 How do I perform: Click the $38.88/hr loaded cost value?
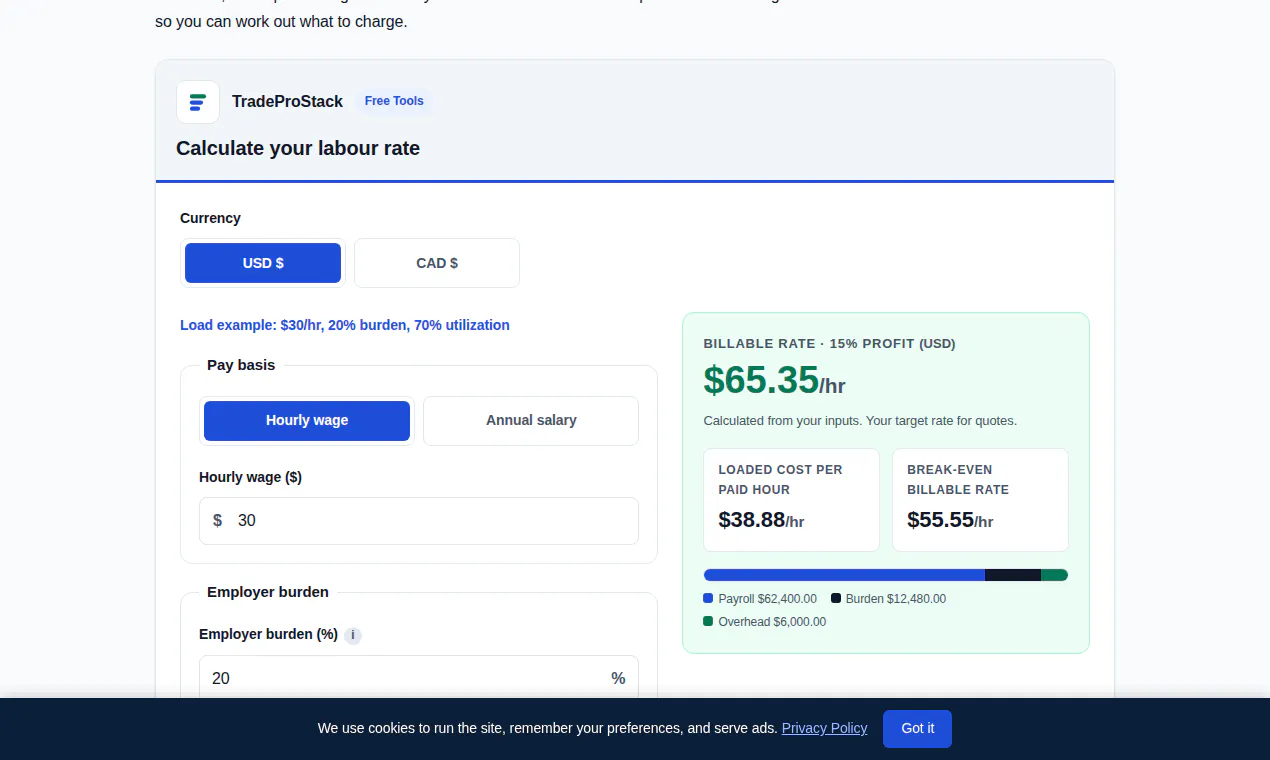point(761,520)
